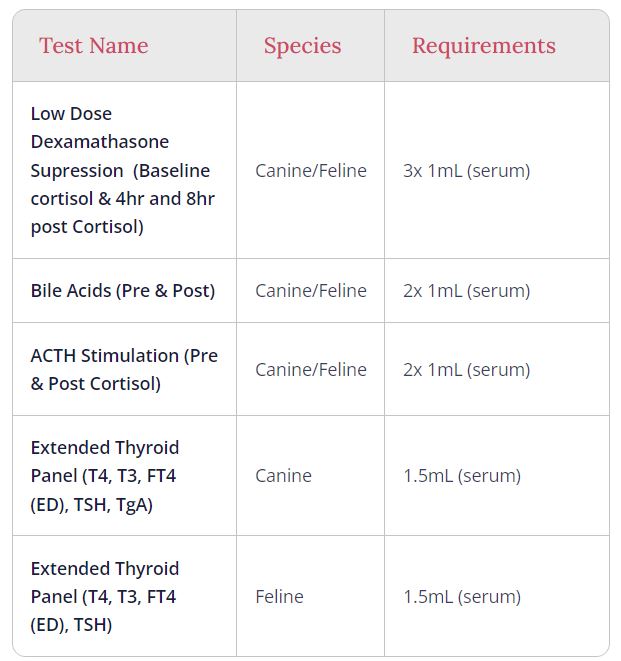The height and width of the screenshot is (661, 621).
Task: Click Extended Thyroid Panel with TgA
Action: [x=105, y=475]
